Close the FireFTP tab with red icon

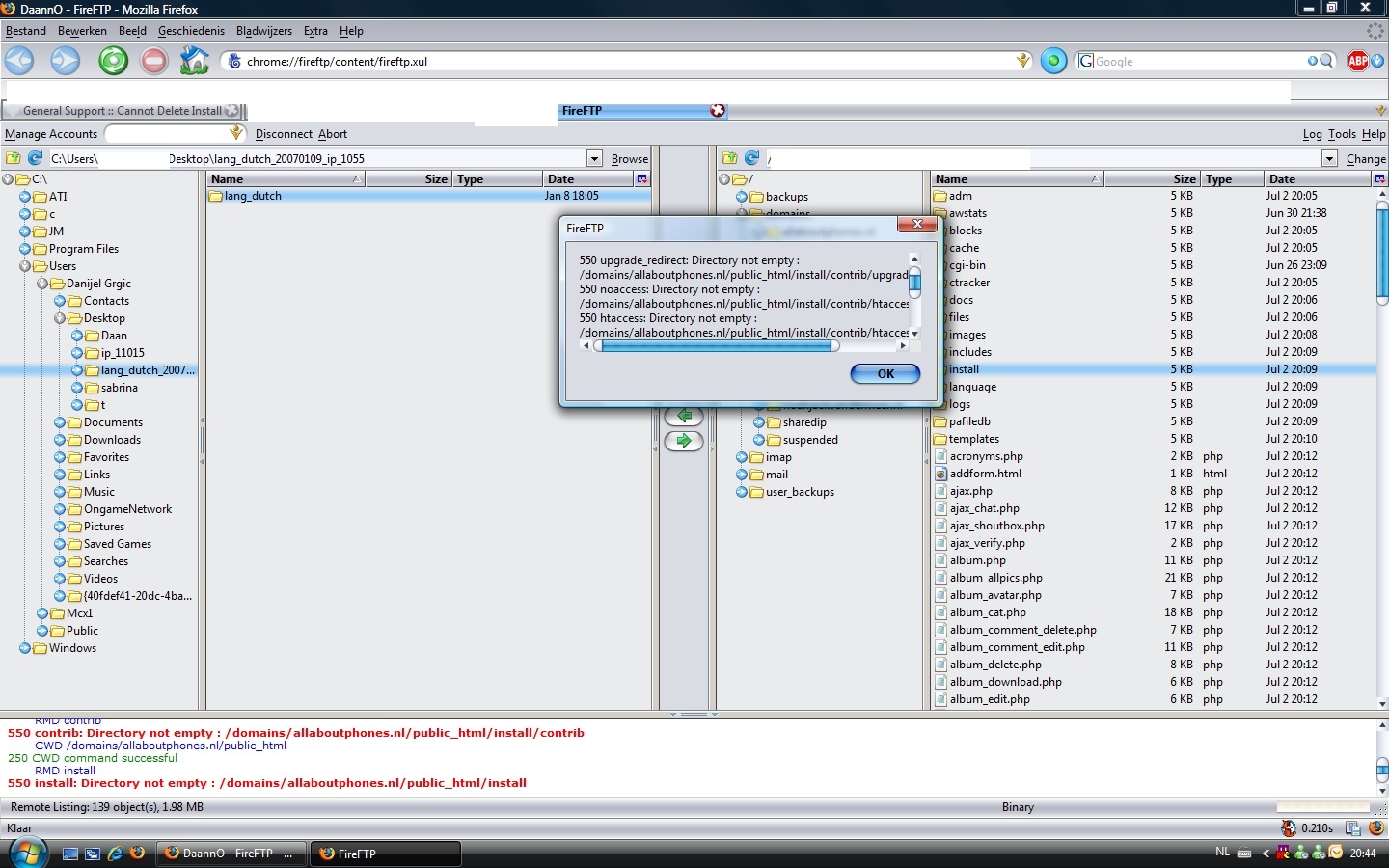click(x=718, y=110)
